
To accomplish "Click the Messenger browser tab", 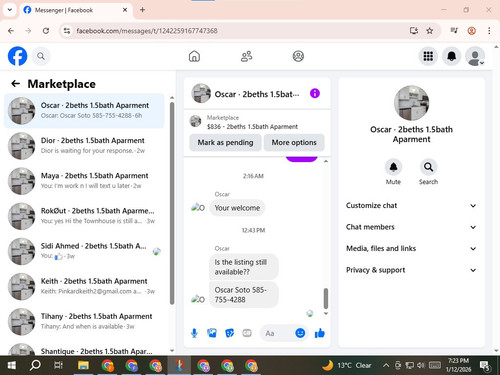I will 75,10.
